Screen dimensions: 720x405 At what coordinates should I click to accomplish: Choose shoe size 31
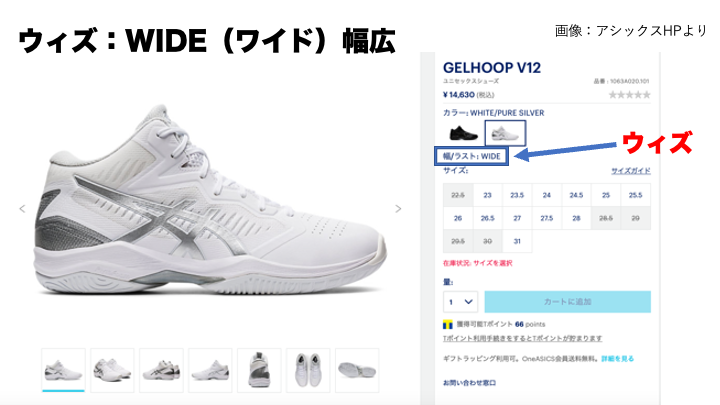(x=517, y=241)
